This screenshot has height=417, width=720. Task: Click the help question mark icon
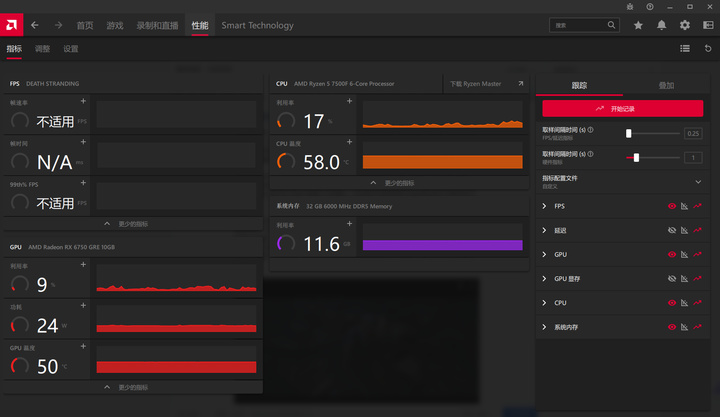click(650, 6)
